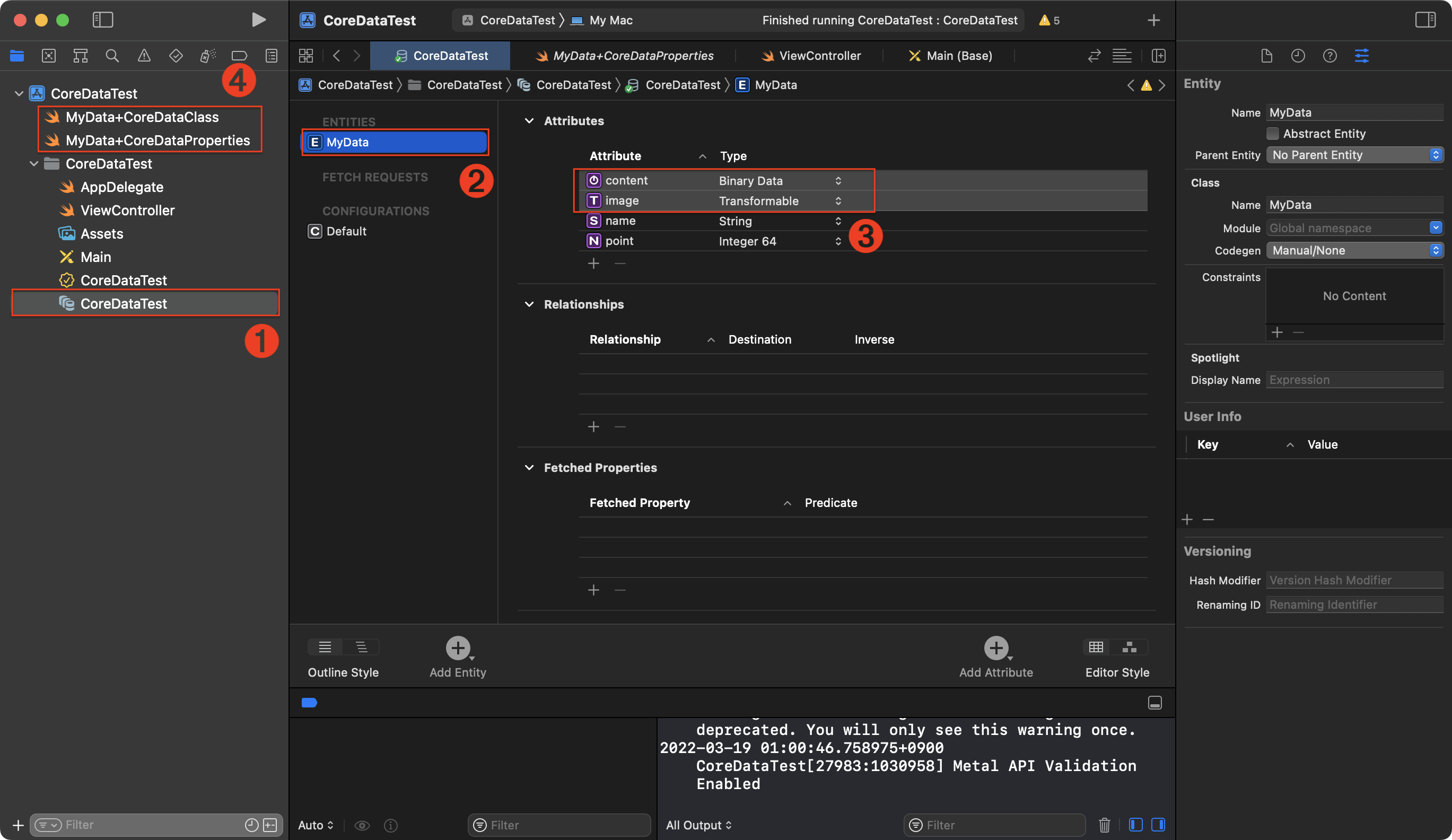Click the Run play button
Viewport: 1452px width, 840px height.
tap(258, 20)
